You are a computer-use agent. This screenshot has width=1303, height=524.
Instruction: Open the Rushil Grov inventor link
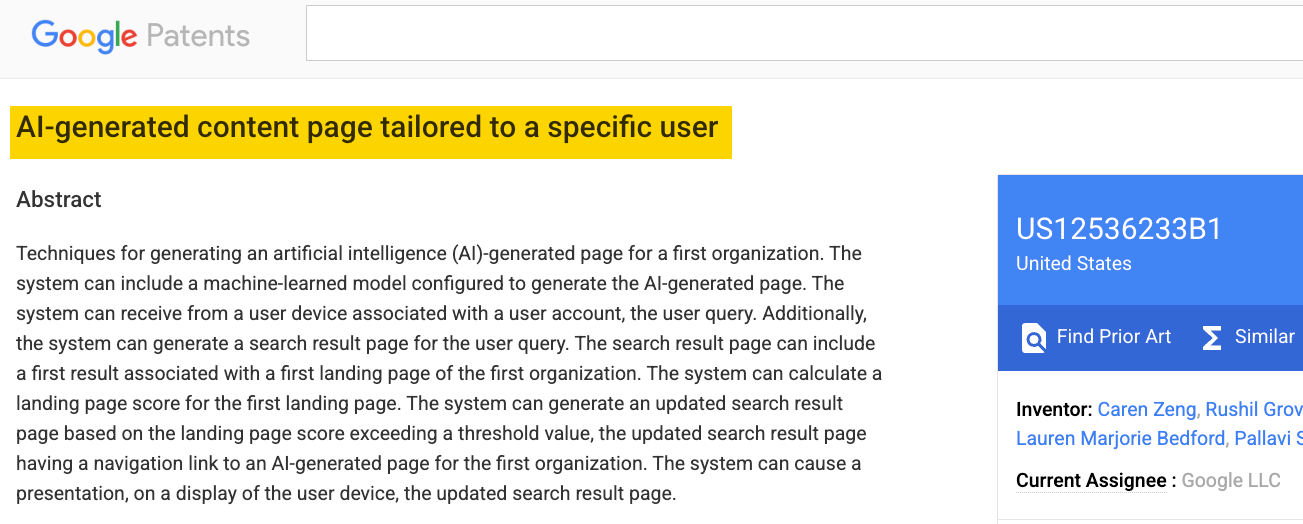click(1253, 409)
